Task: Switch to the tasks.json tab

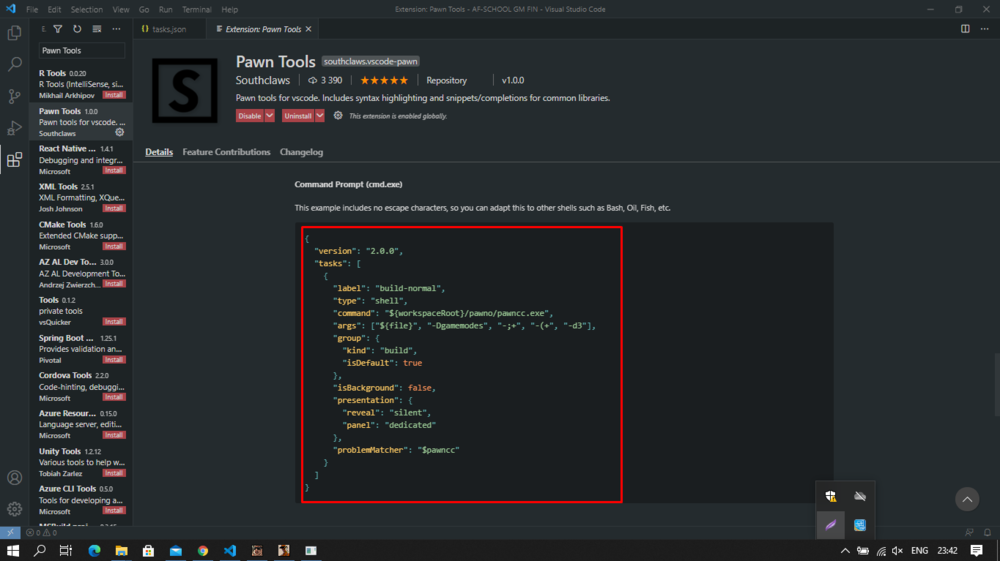Action: 168,29
